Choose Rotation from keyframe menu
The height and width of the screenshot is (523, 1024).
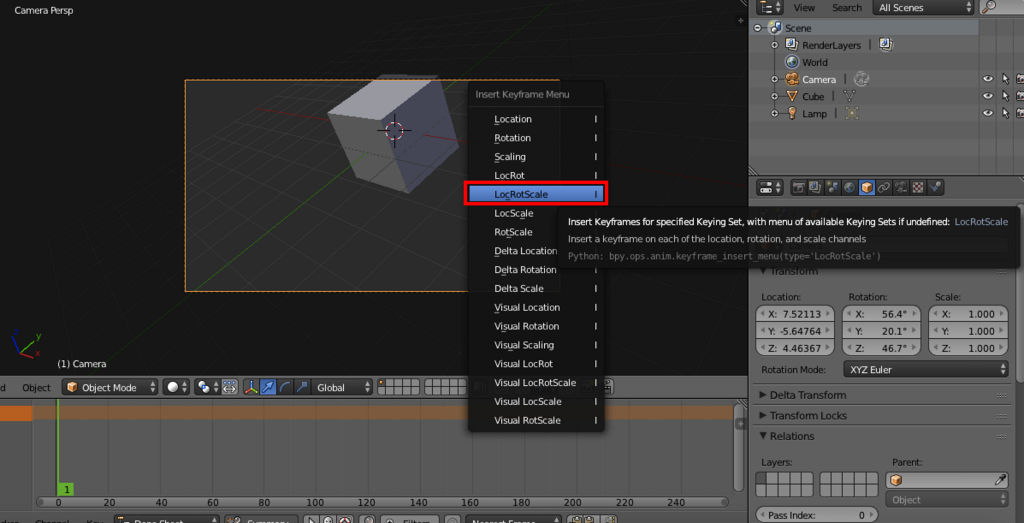(x=536, y=138)
